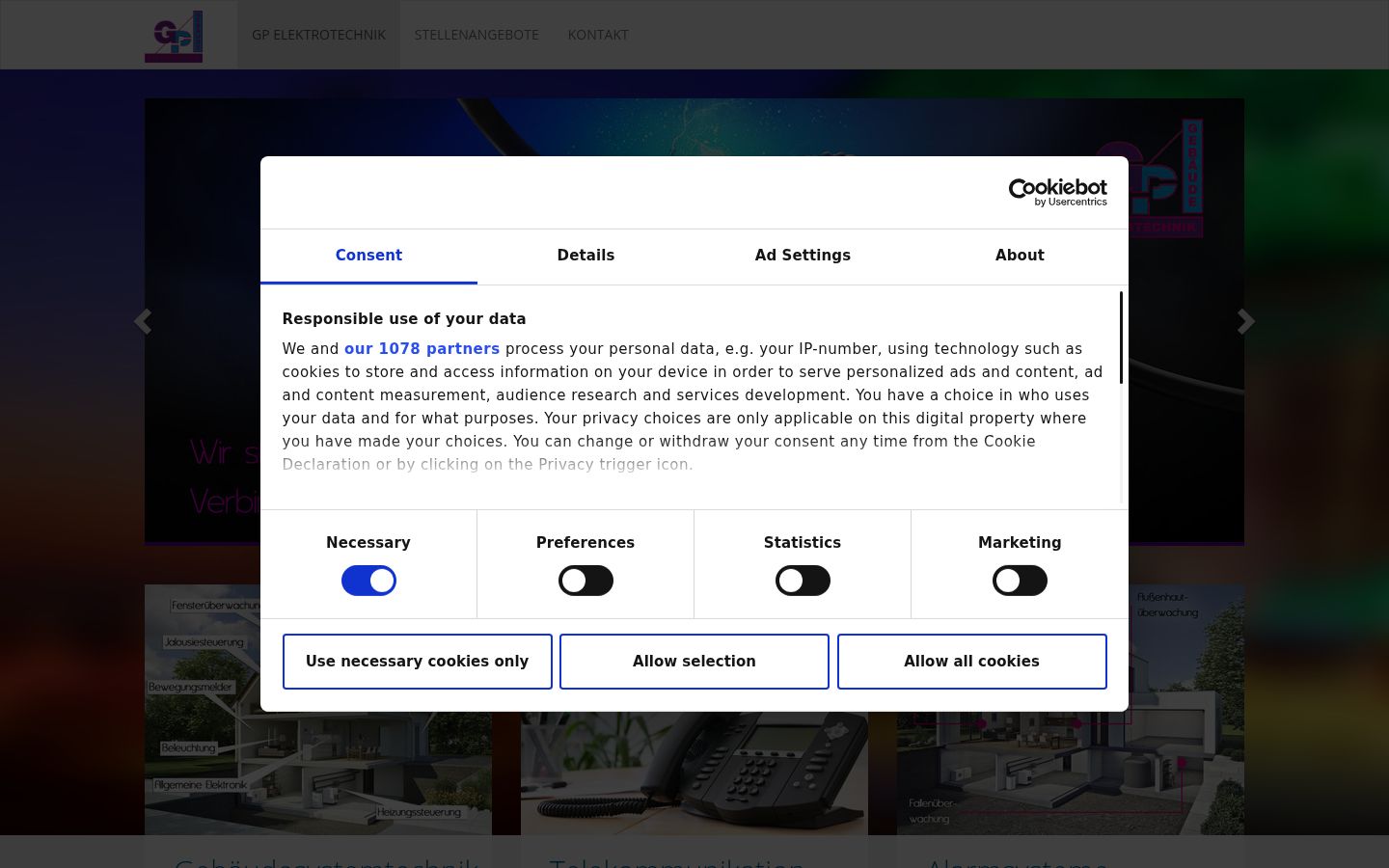Image resolution: width=1389 pixels, height=868 pixels.
Task: Go to STELLENANGEBOTE page
Action: tap(477, 35)
